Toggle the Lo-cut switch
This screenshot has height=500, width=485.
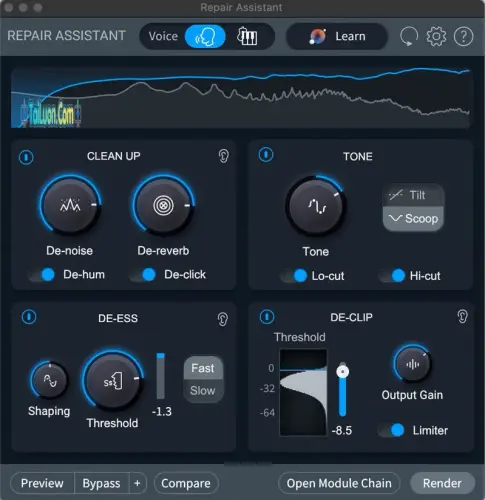click(294, 276)
